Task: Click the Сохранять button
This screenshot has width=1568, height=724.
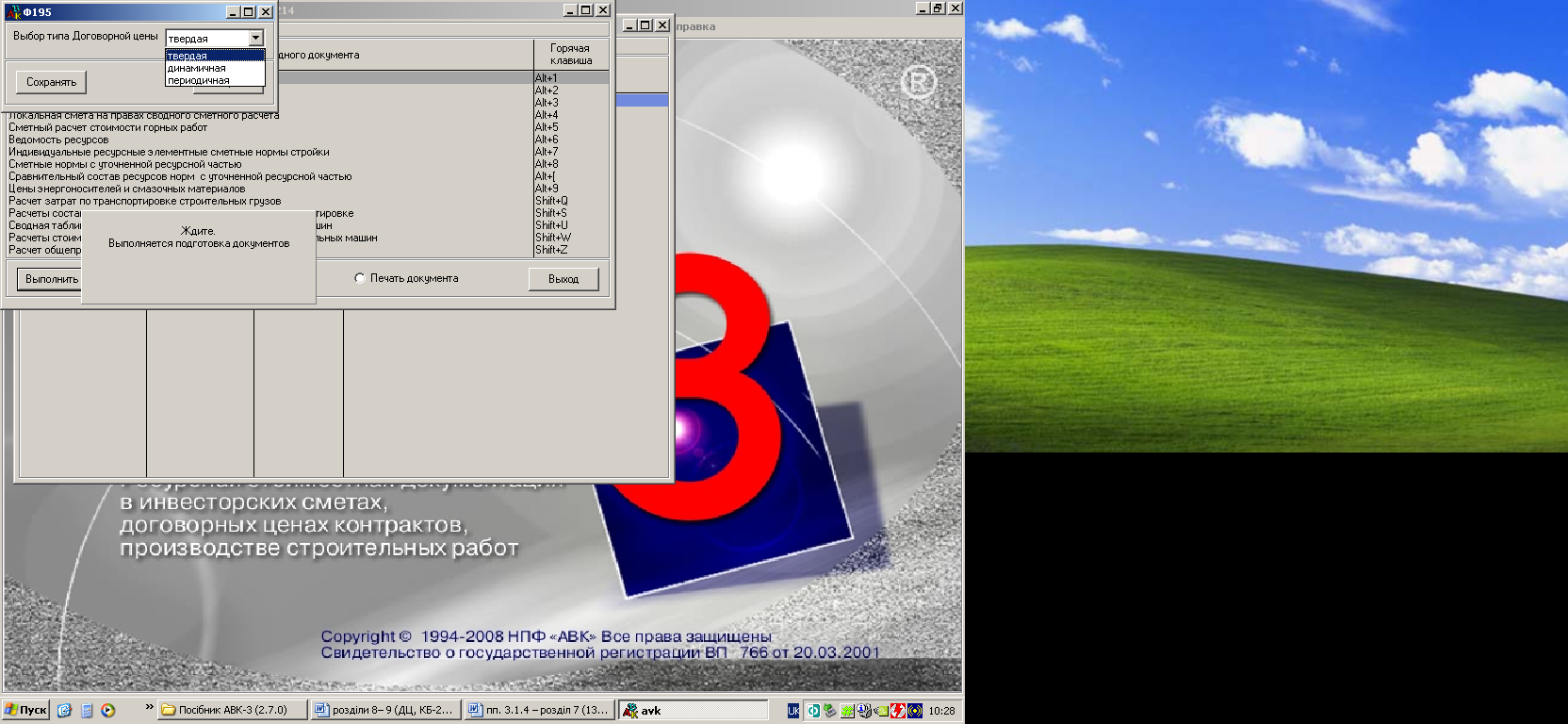Action: pos(51,82)
